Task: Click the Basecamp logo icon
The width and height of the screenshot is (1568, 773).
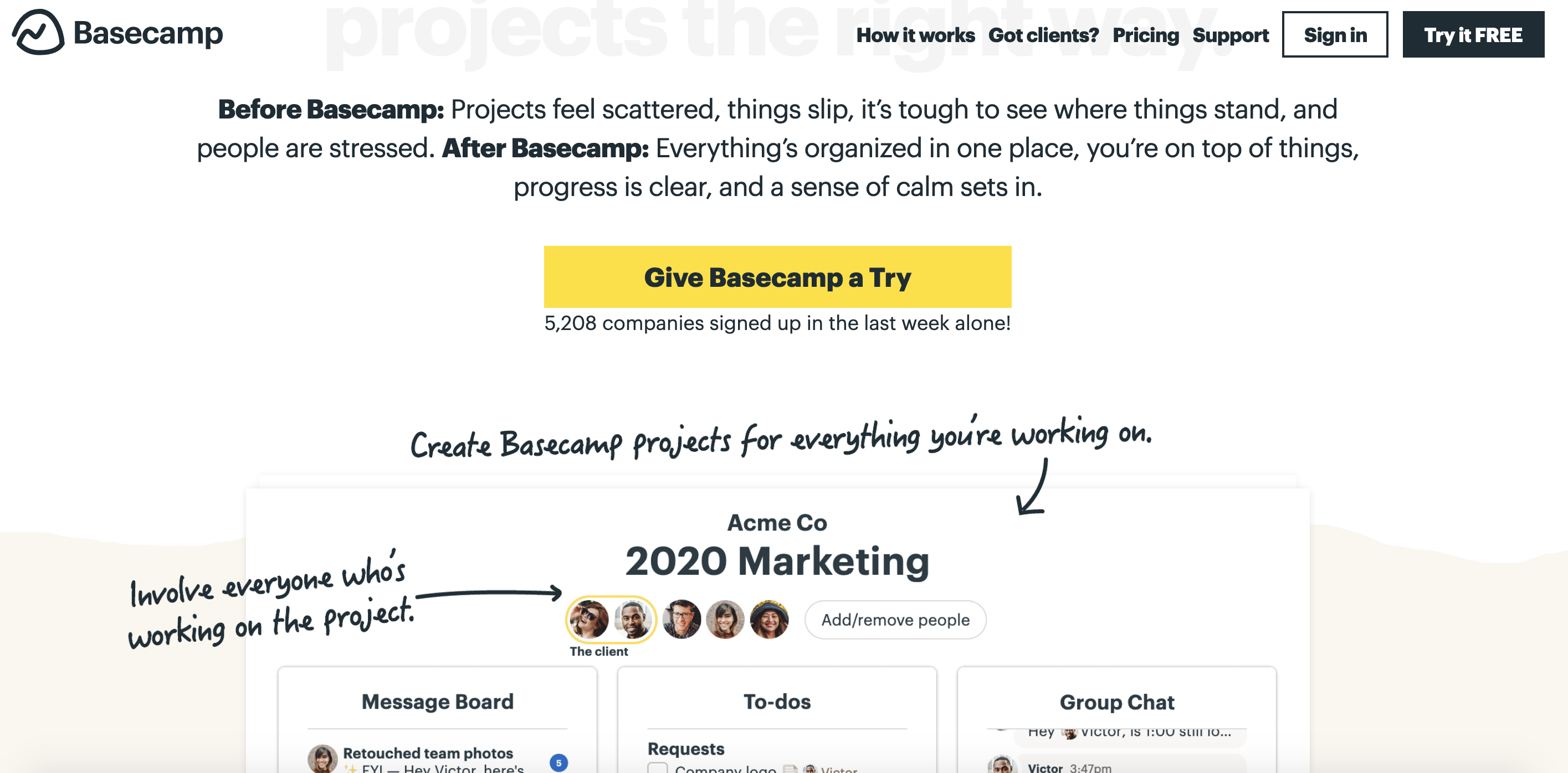Action: click(x=38, y=32)
